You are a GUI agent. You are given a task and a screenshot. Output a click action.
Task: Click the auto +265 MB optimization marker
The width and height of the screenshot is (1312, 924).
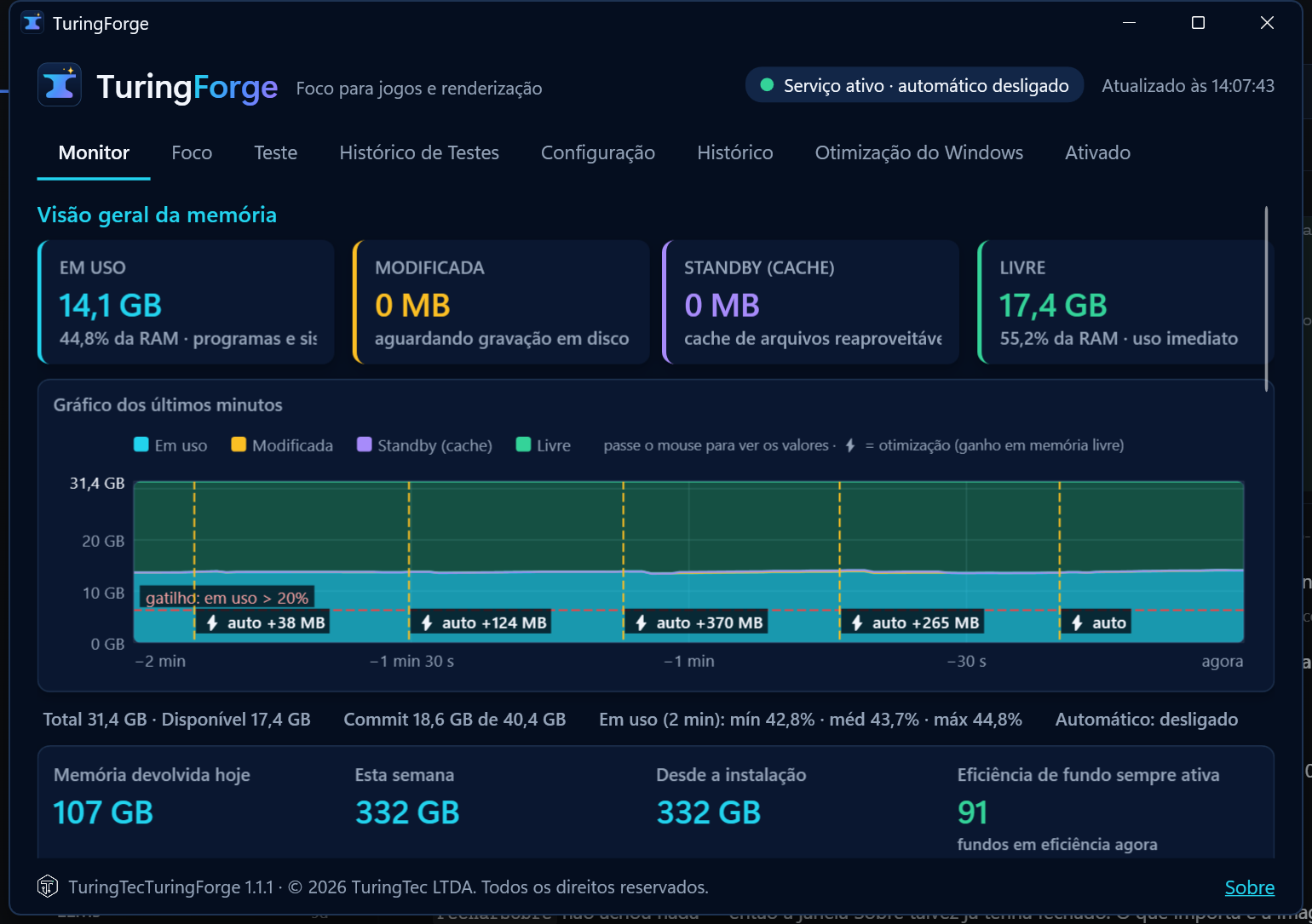click(x=913, y=623)
